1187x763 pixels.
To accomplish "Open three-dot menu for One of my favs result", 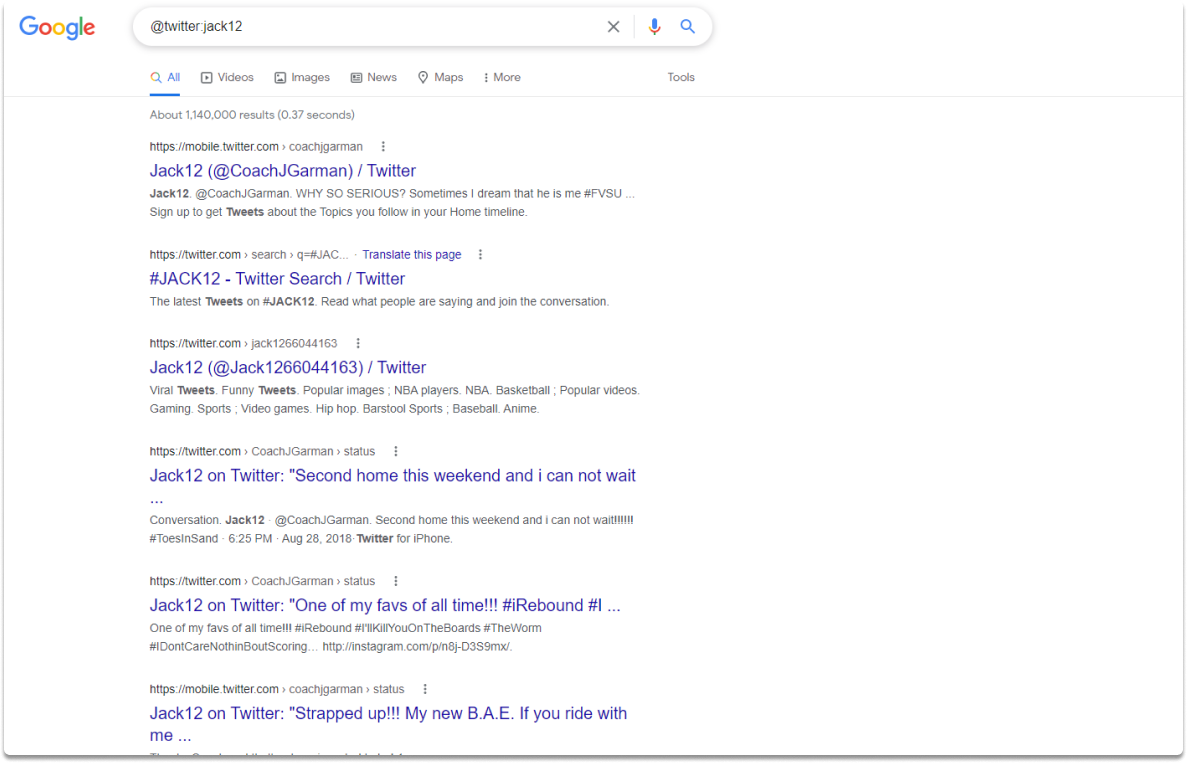I will (395, 581).
